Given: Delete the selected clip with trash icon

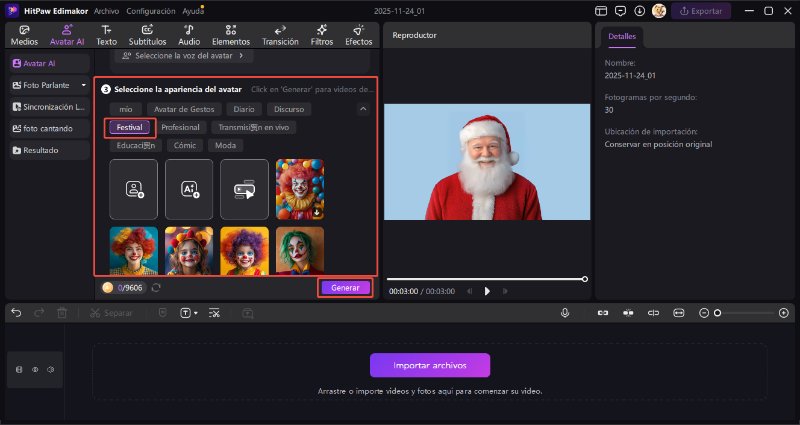Looking at the screenshot, I should point(62,313).
